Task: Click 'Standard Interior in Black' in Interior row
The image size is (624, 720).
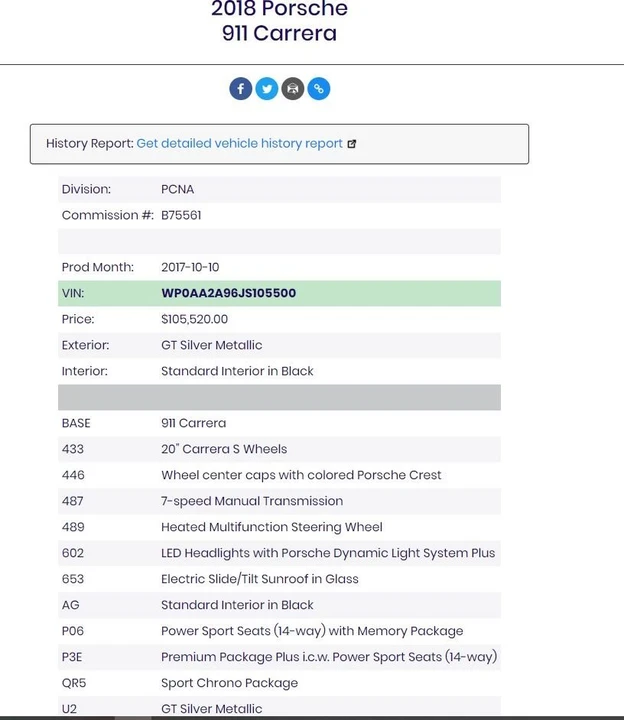Action: (237, 371)
